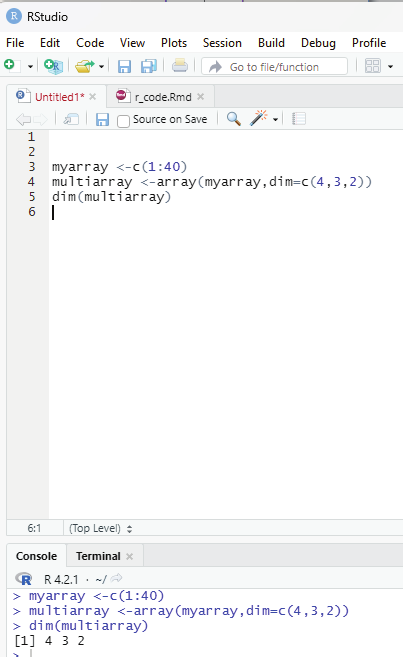Click the save current document icon in the editor toolbar
The width and height of the screenshot is (403, 657).
(102, 119)
